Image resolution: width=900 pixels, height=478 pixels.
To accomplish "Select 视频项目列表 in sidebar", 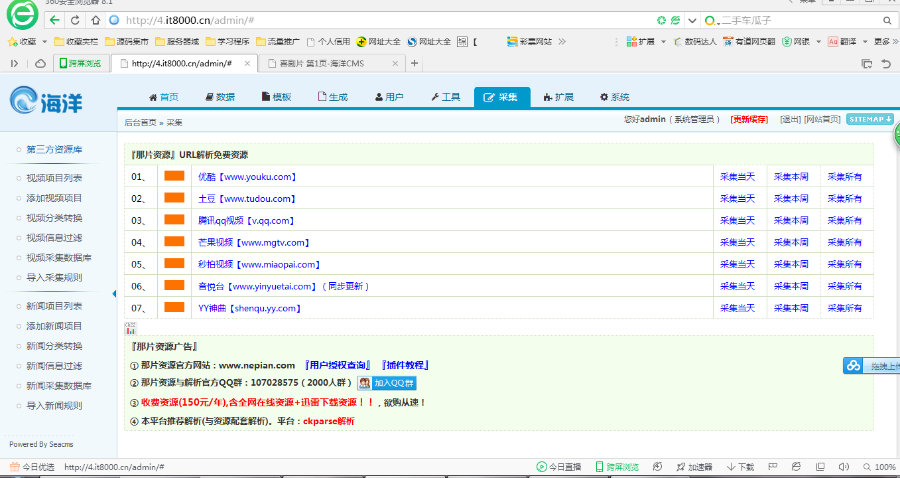I will point(54,178).
